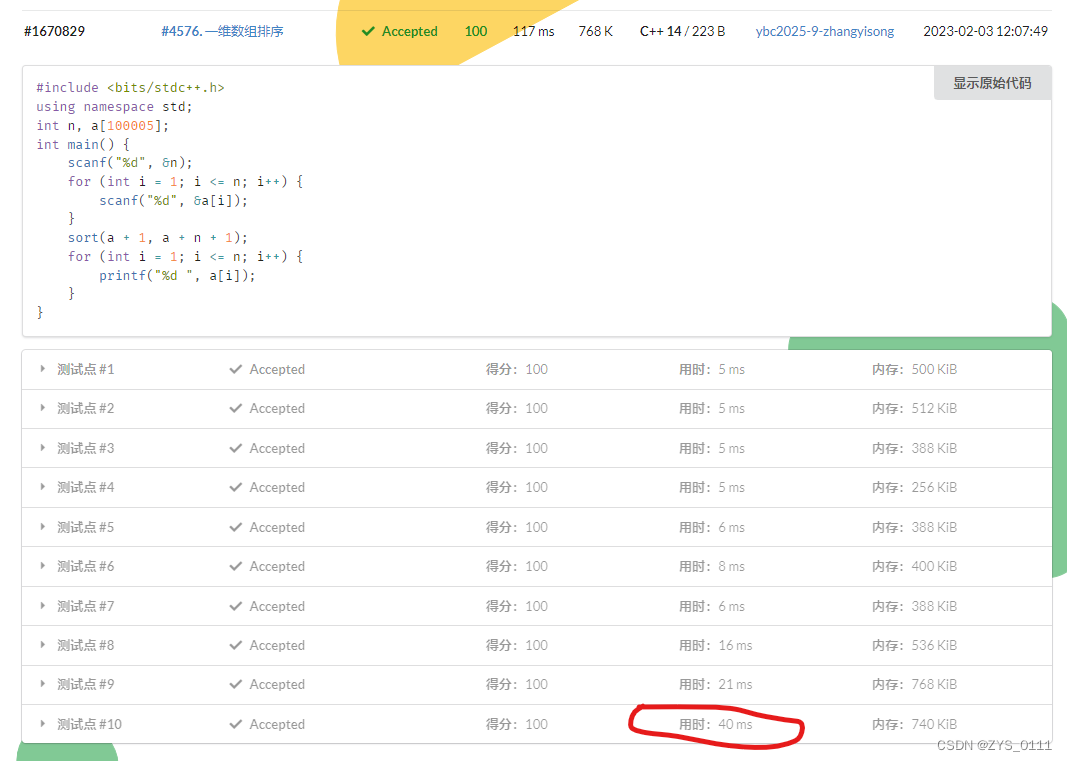Expand test point #3 row arrow
Image resolution: width=1067 pixels, height=761 pixels.
42,448
